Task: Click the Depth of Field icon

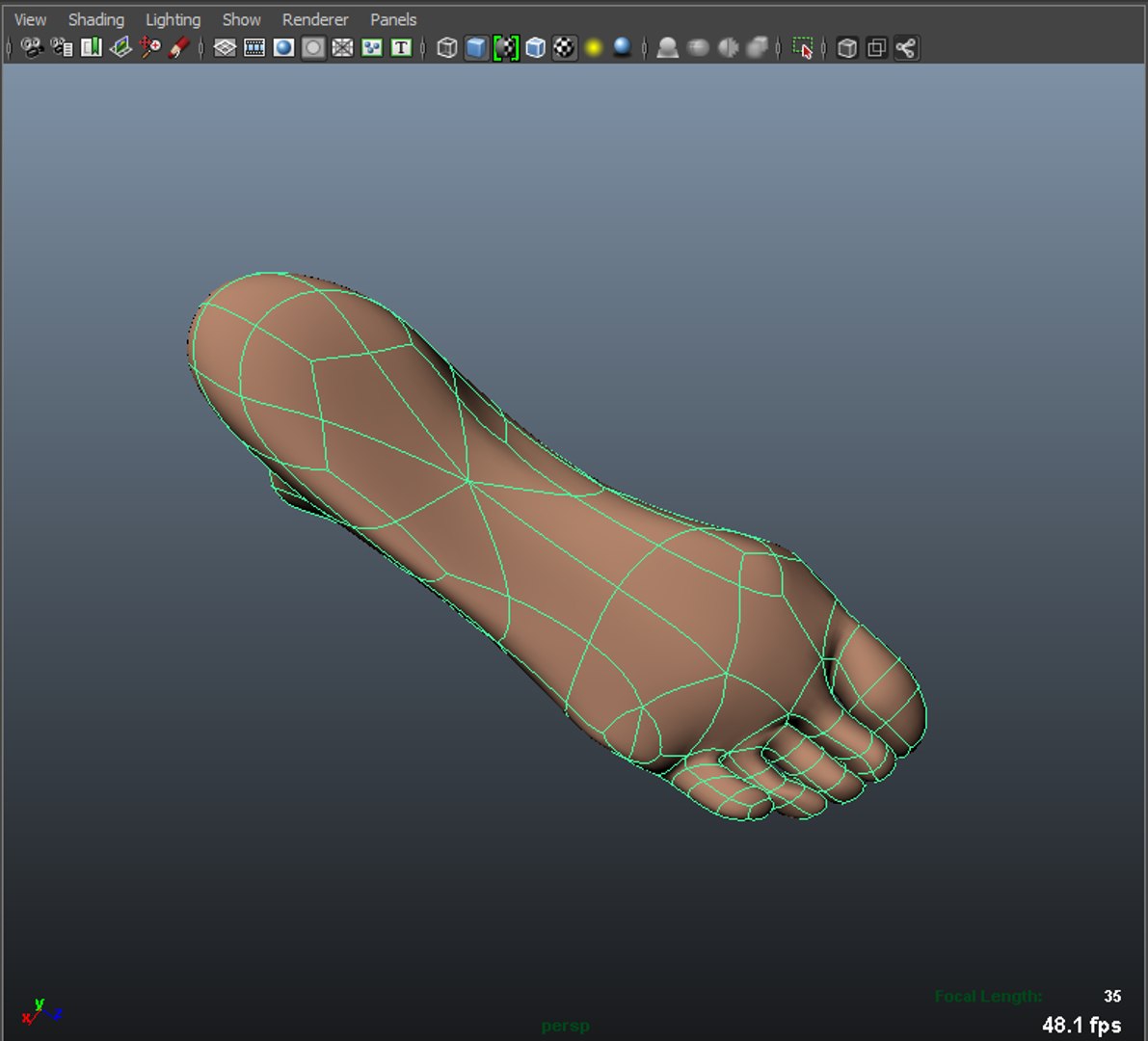Action: pyautogui.click(x=757, y=48)
